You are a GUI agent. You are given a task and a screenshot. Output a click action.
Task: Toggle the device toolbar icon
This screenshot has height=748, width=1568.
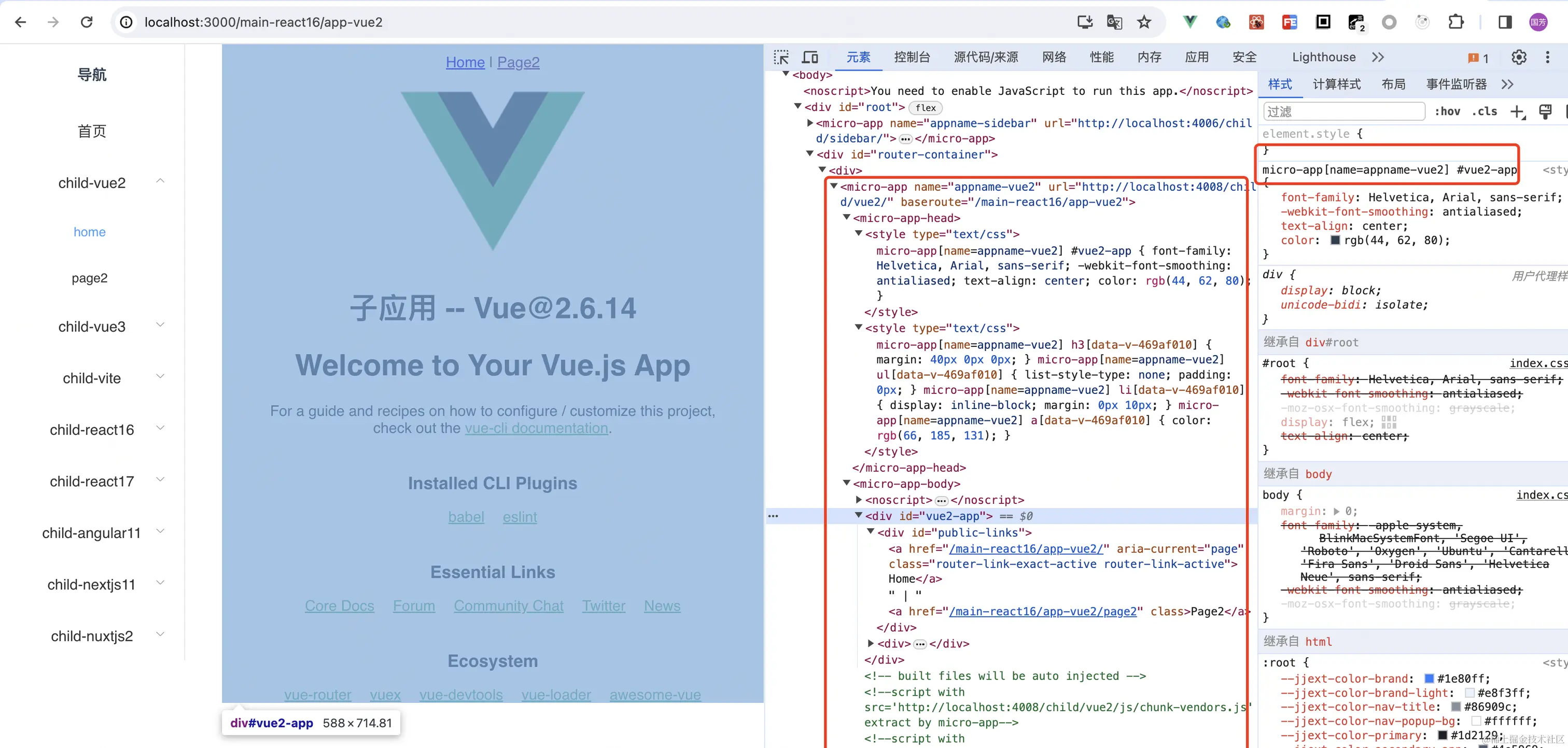click(x=810, y=57)
